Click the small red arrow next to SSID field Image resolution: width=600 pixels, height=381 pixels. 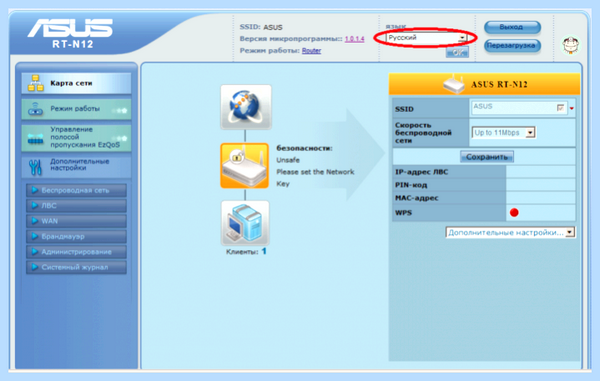572,109
